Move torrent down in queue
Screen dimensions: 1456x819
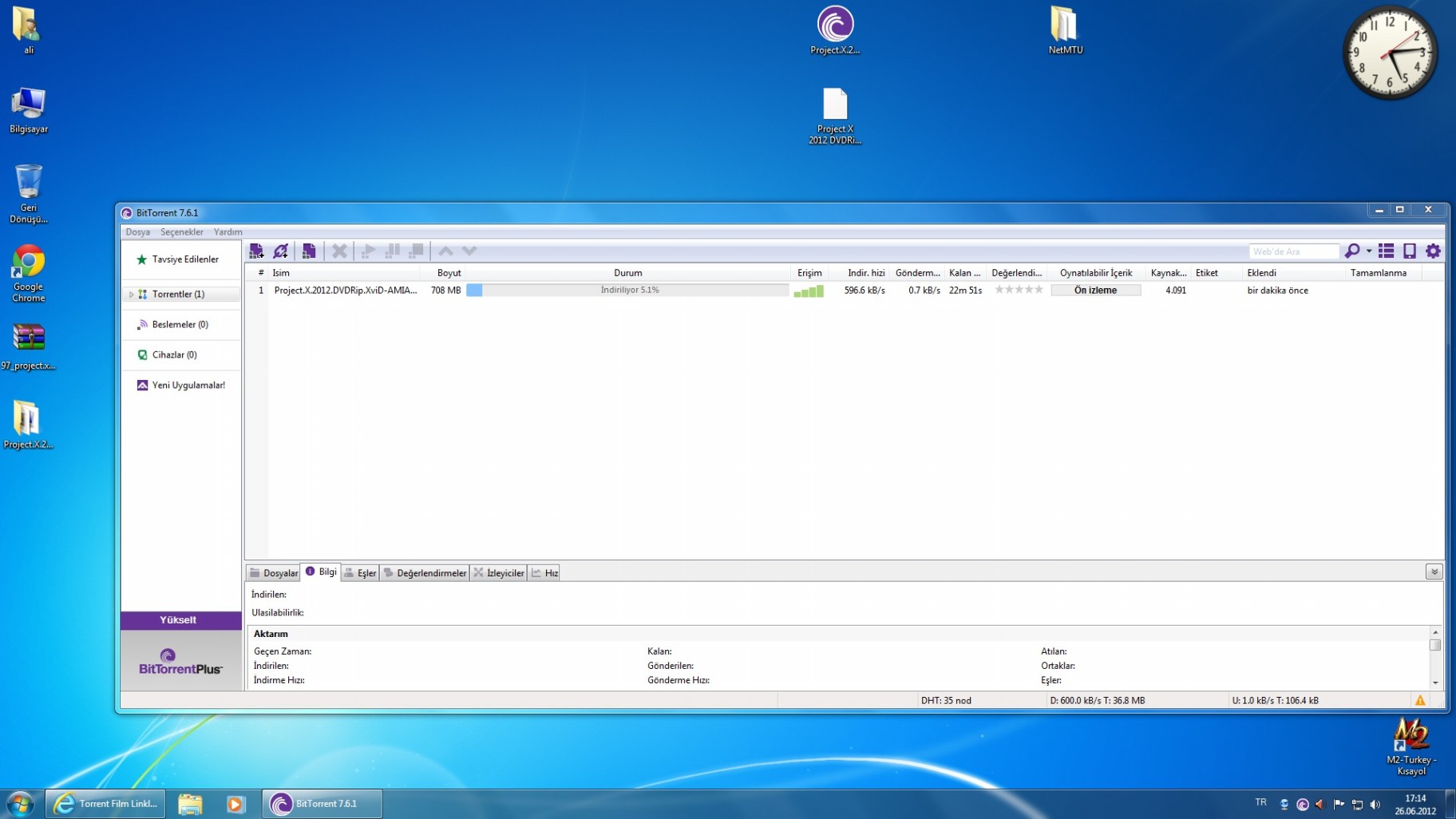(469, 251)
